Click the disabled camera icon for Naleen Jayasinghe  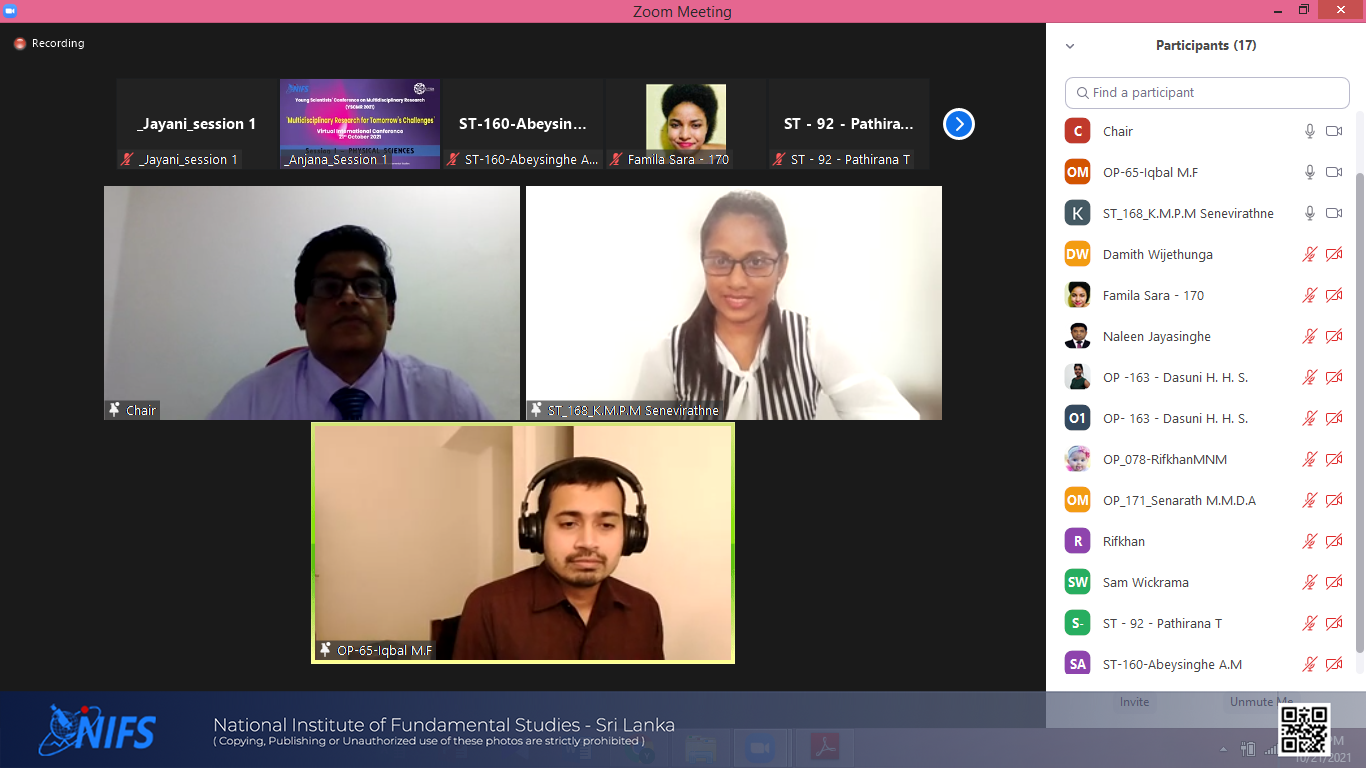coord(1333,336)
